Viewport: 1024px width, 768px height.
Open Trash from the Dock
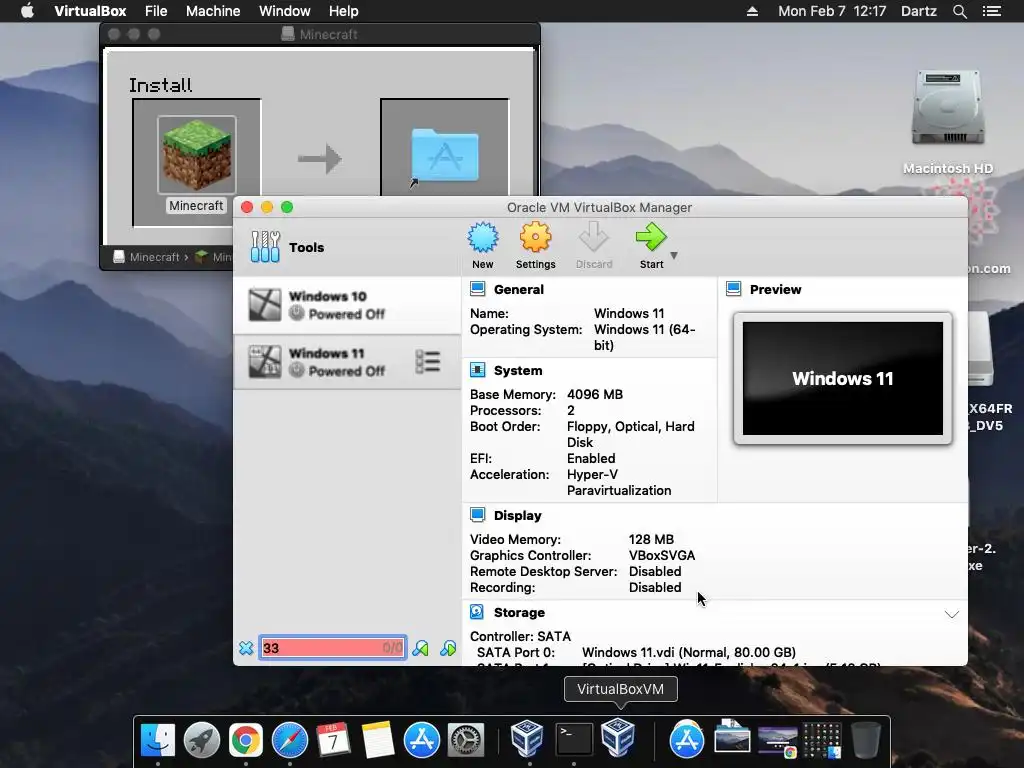(x=866, y=741)
